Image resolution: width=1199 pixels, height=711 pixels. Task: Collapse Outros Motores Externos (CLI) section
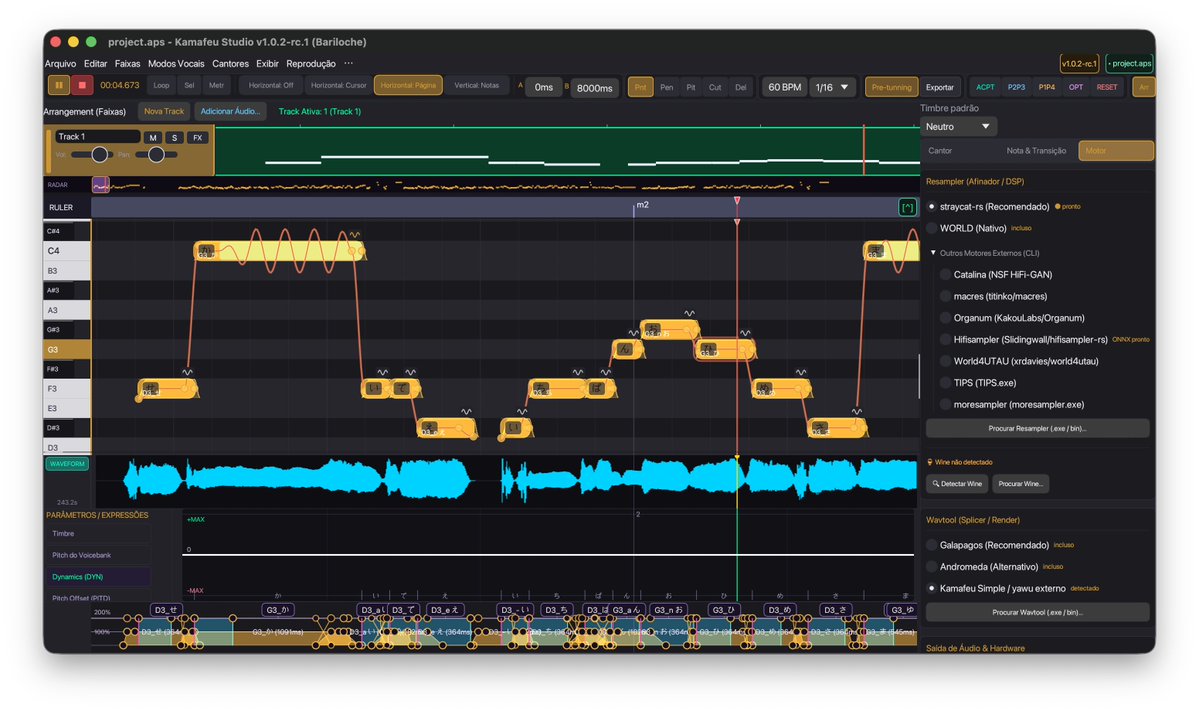[933, 253]
